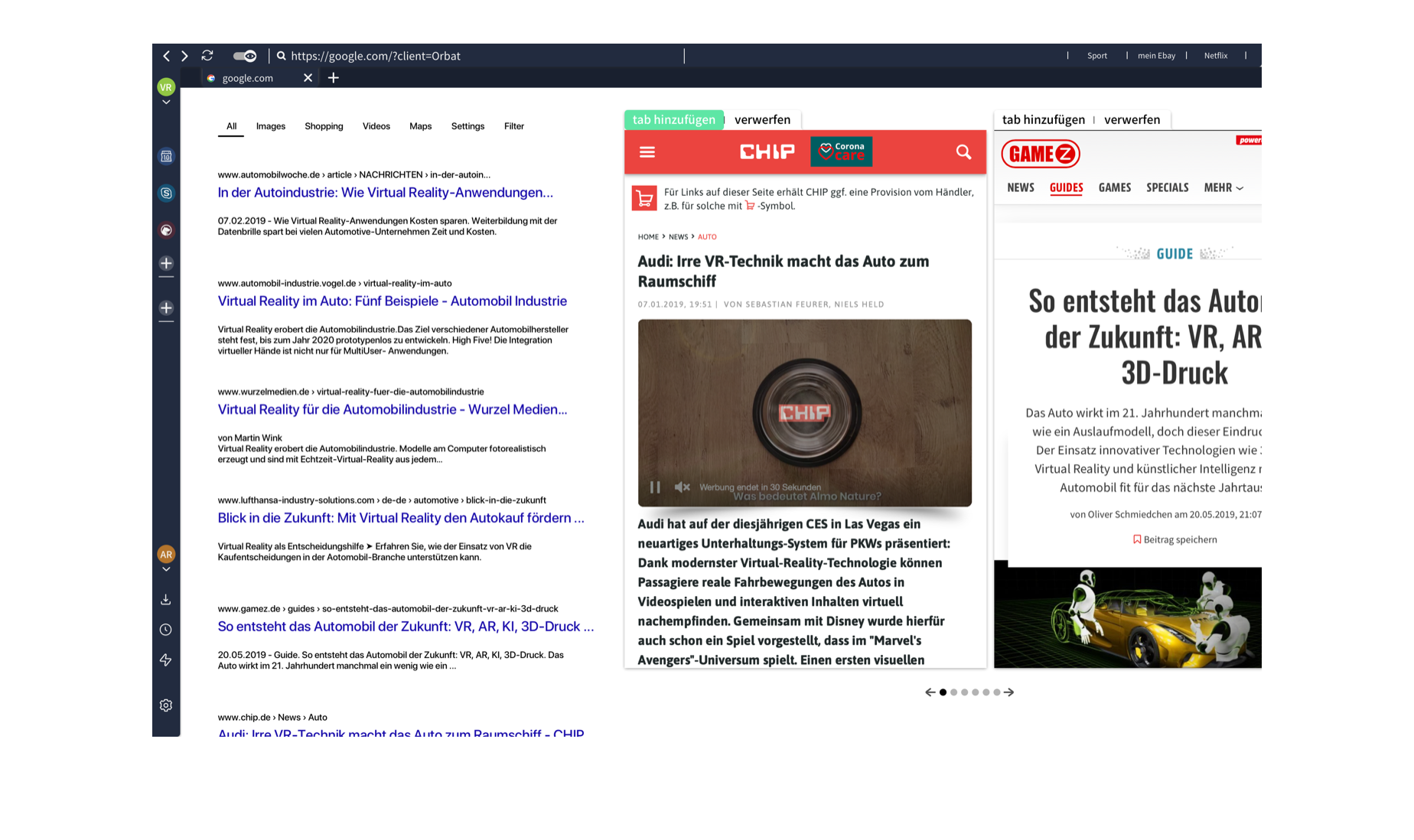This screenshot has height=840, width=1414.
Task: Open settings gear in sidebar
Action: coord(166,705)
